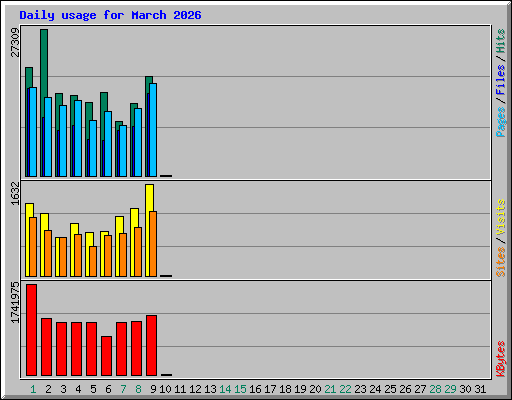The image size is (512, 400).
Task: Click the Files legend label
Action: tap(501, 80)
